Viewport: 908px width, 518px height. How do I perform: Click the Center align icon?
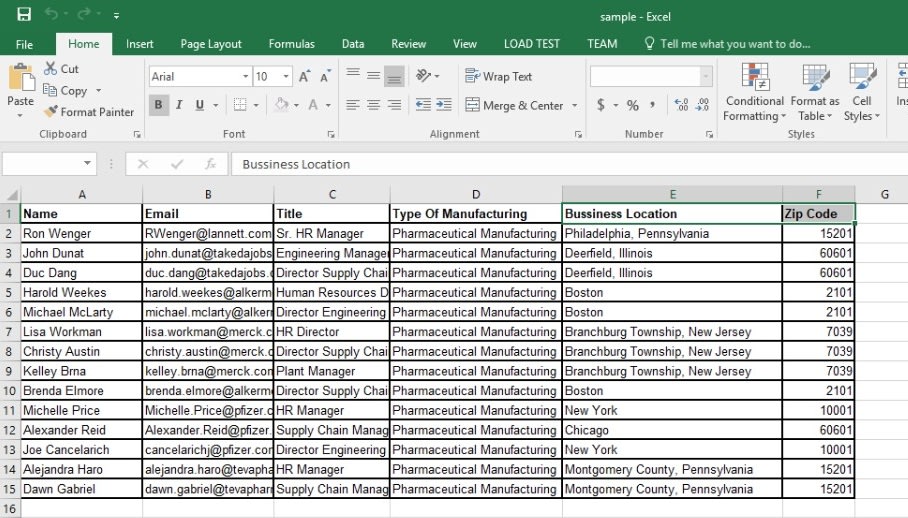[x=373, y=105]
